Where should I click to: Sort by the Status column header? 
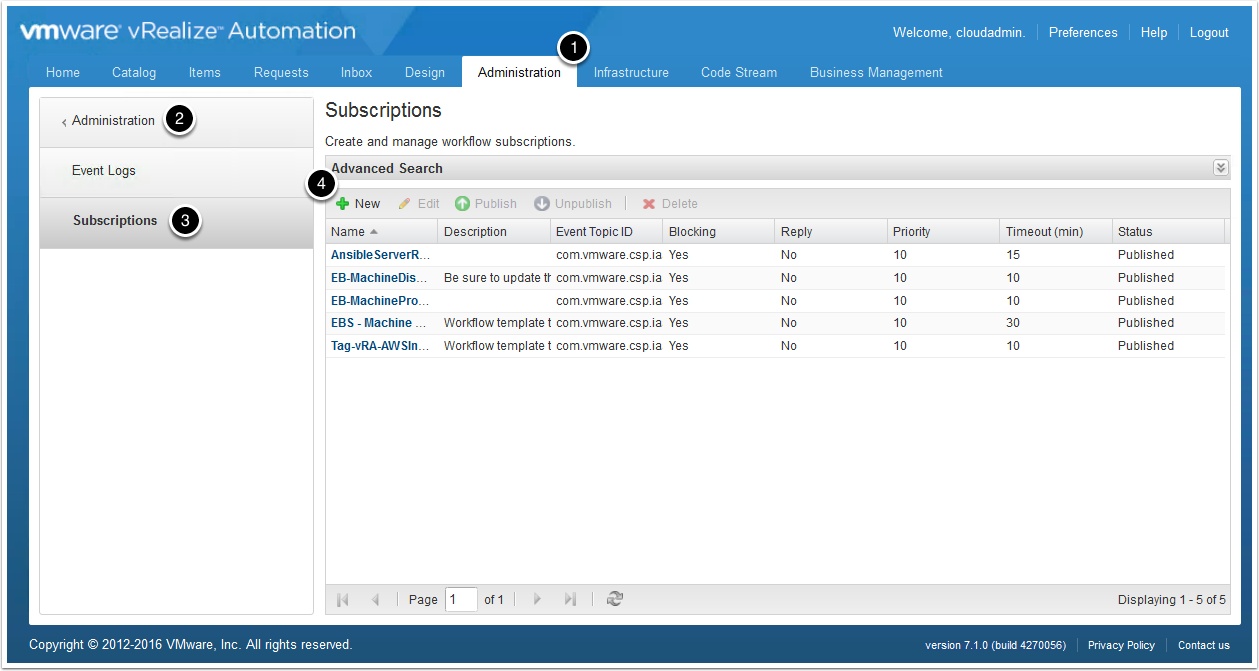point(1168,232)
